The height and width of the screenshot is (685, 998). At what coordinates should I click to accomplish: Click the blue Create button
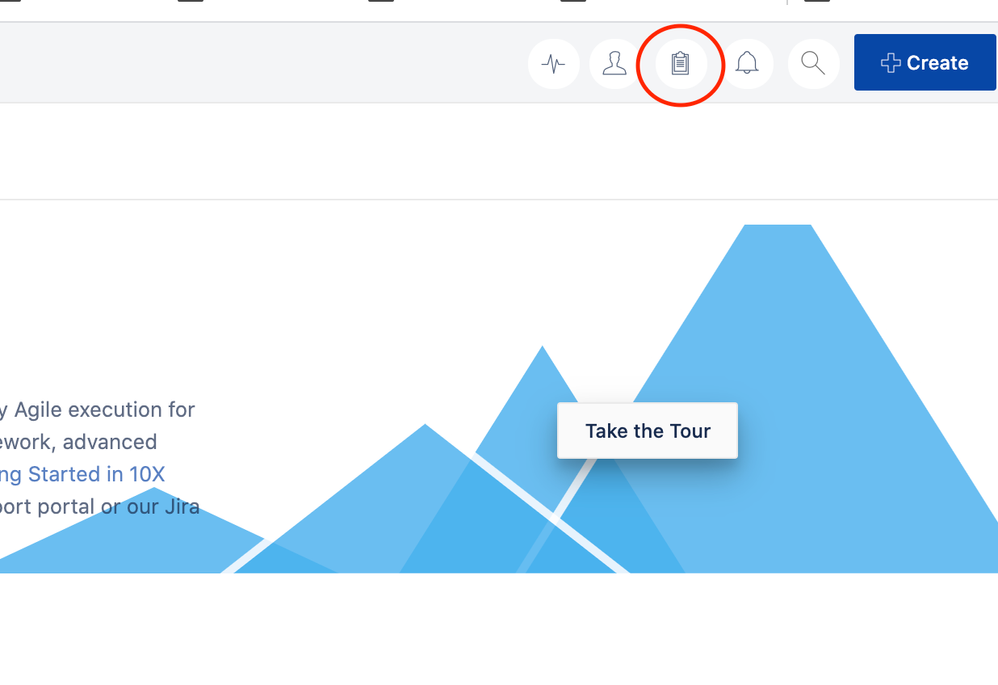coord(924,62)
